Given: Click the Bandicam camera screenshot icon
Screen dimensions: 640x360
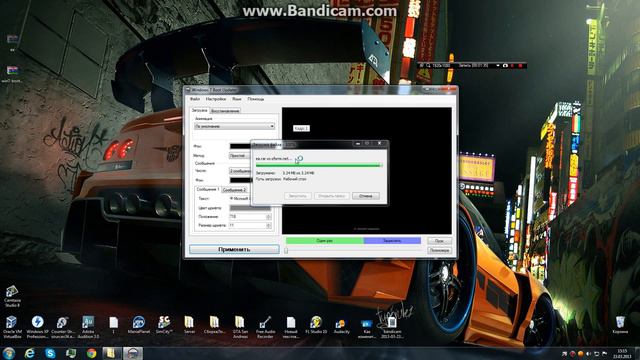Looking at the screenshot, I should tap(505, 65).
